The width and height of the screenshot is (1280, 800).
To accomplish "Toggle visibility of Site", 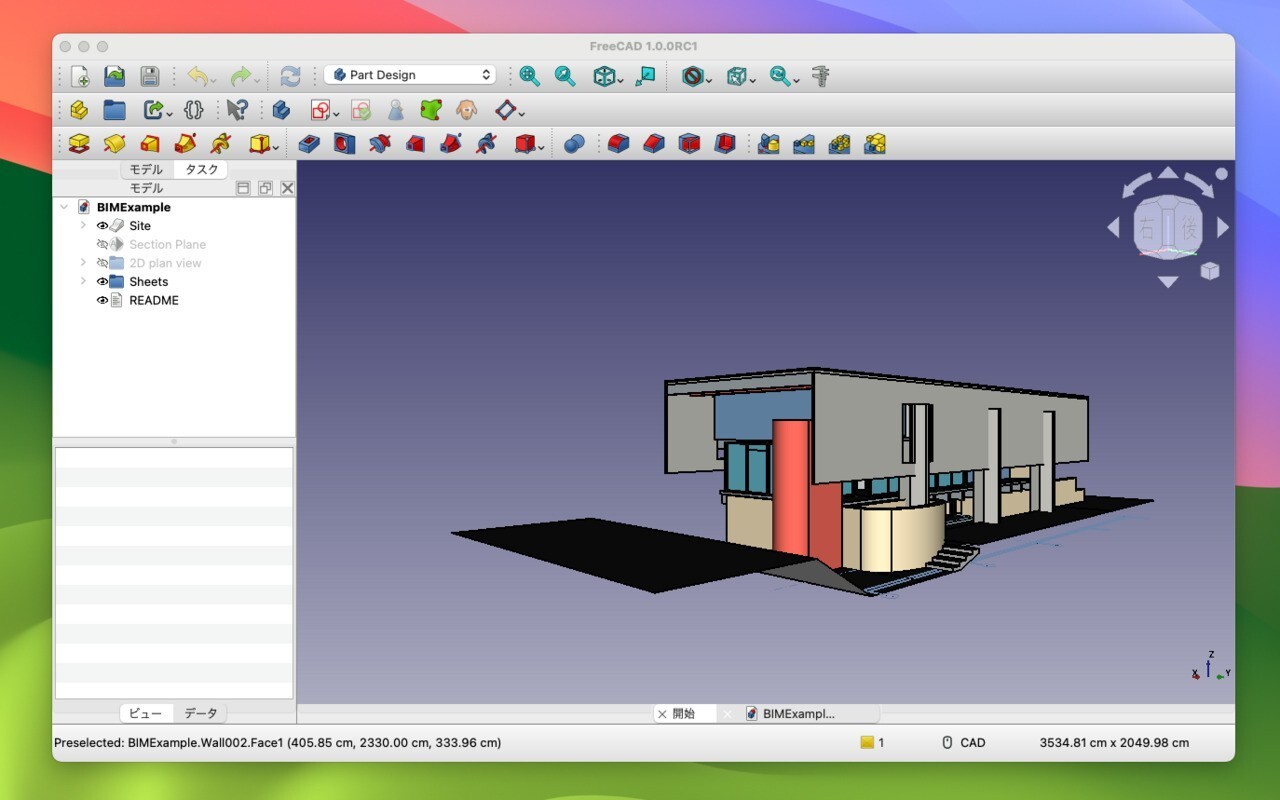I will [x=102, y=226].
